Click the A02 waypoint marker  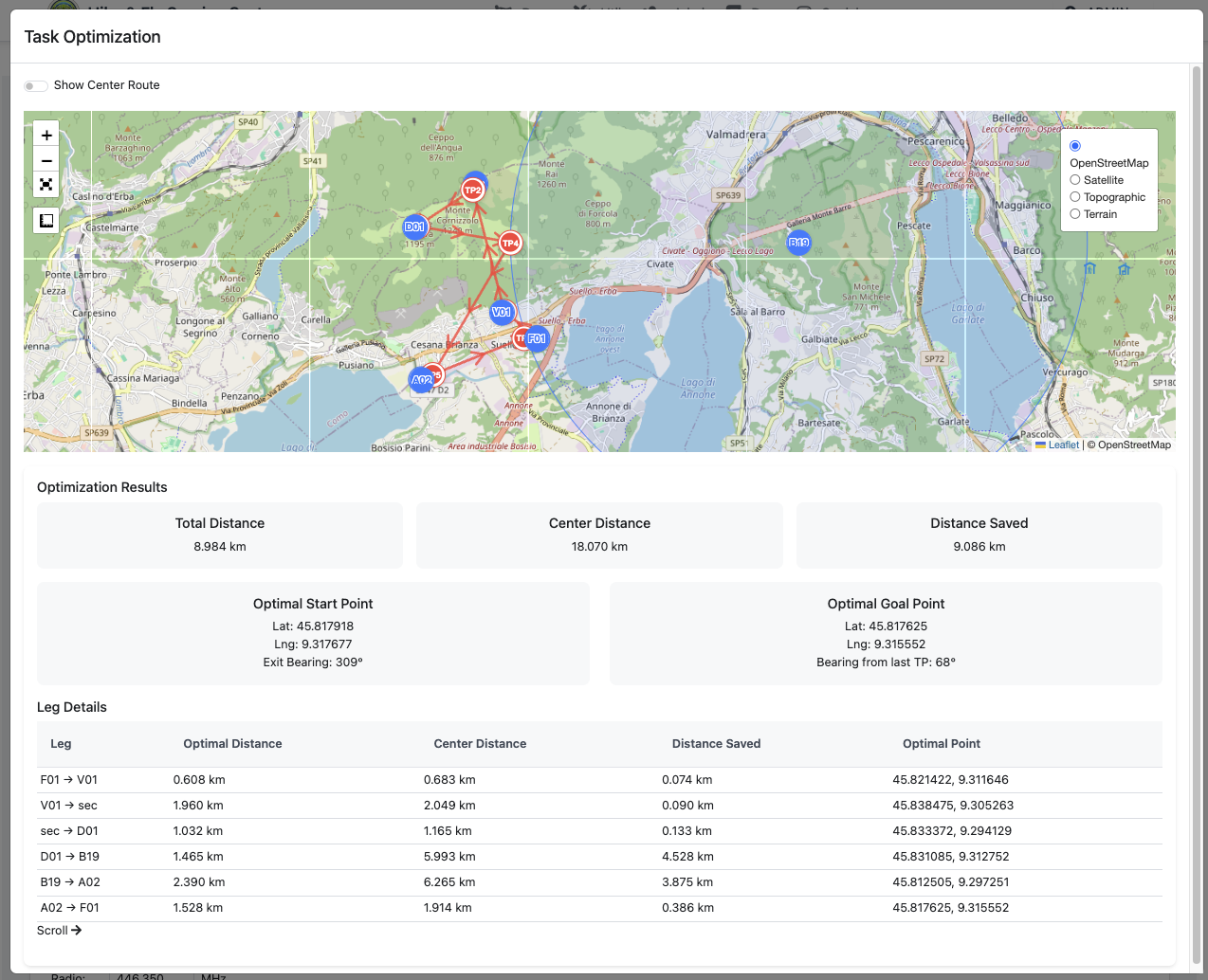(x=422, y=380)
